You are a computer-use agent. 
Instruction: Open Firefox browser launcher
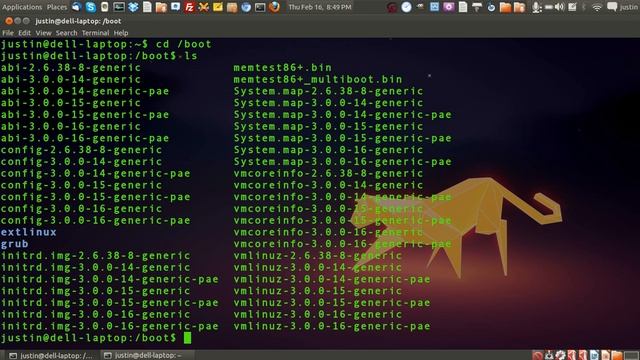tap(274, 7)
